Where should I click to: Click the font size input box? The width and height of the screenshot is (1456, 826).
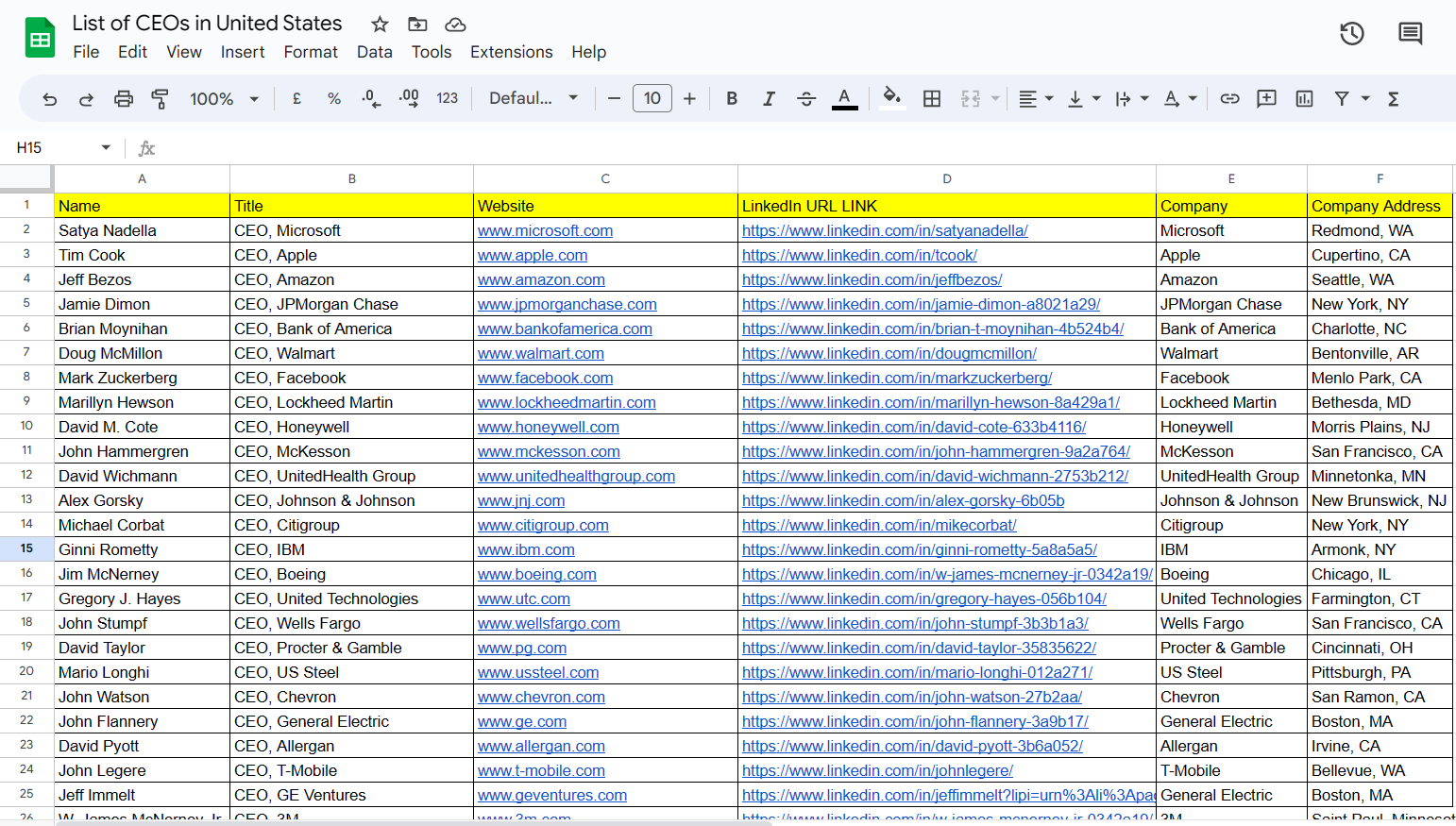coord(652,98)
